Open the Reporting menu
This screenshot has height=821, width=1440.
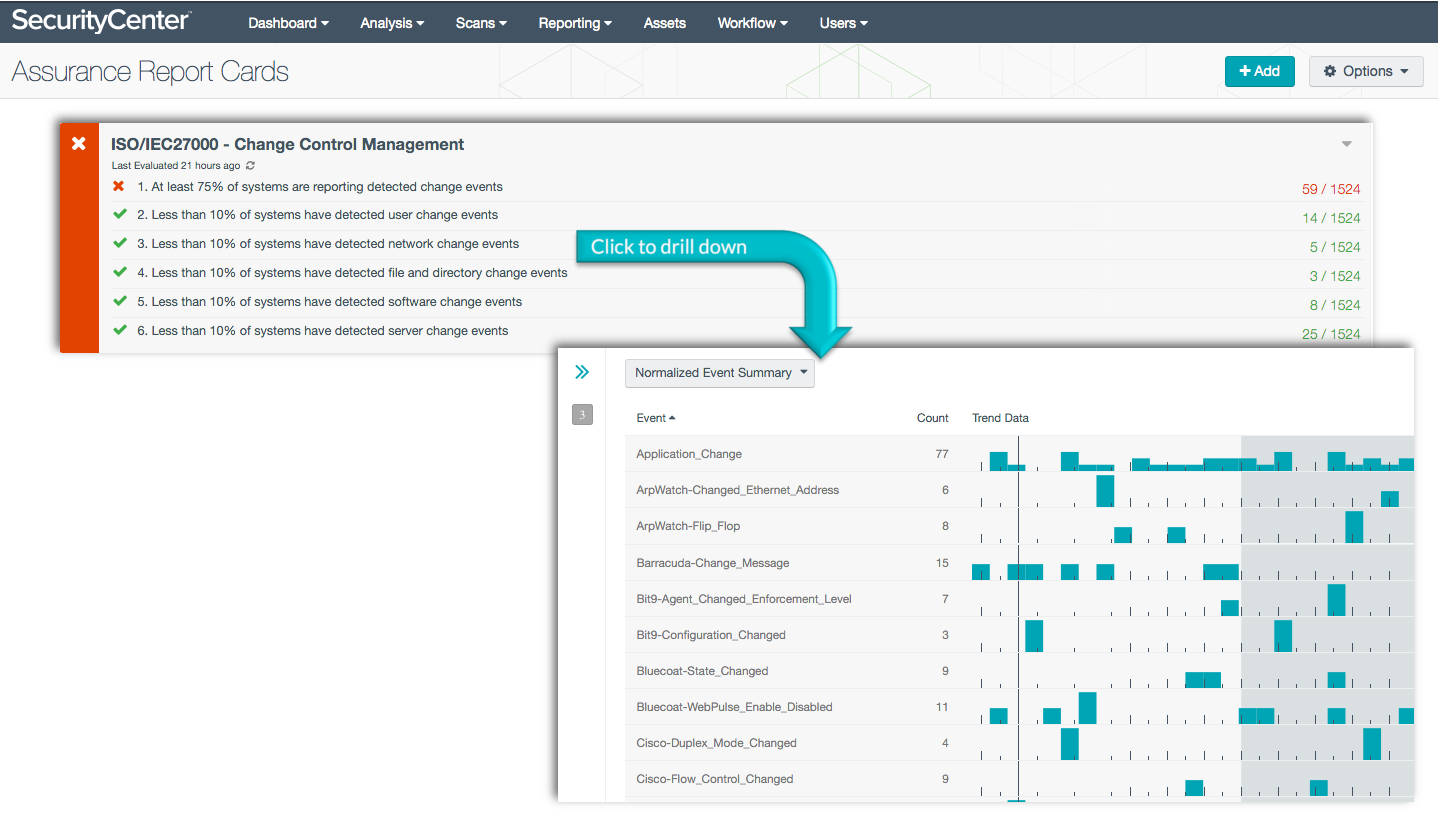(575, 23)
